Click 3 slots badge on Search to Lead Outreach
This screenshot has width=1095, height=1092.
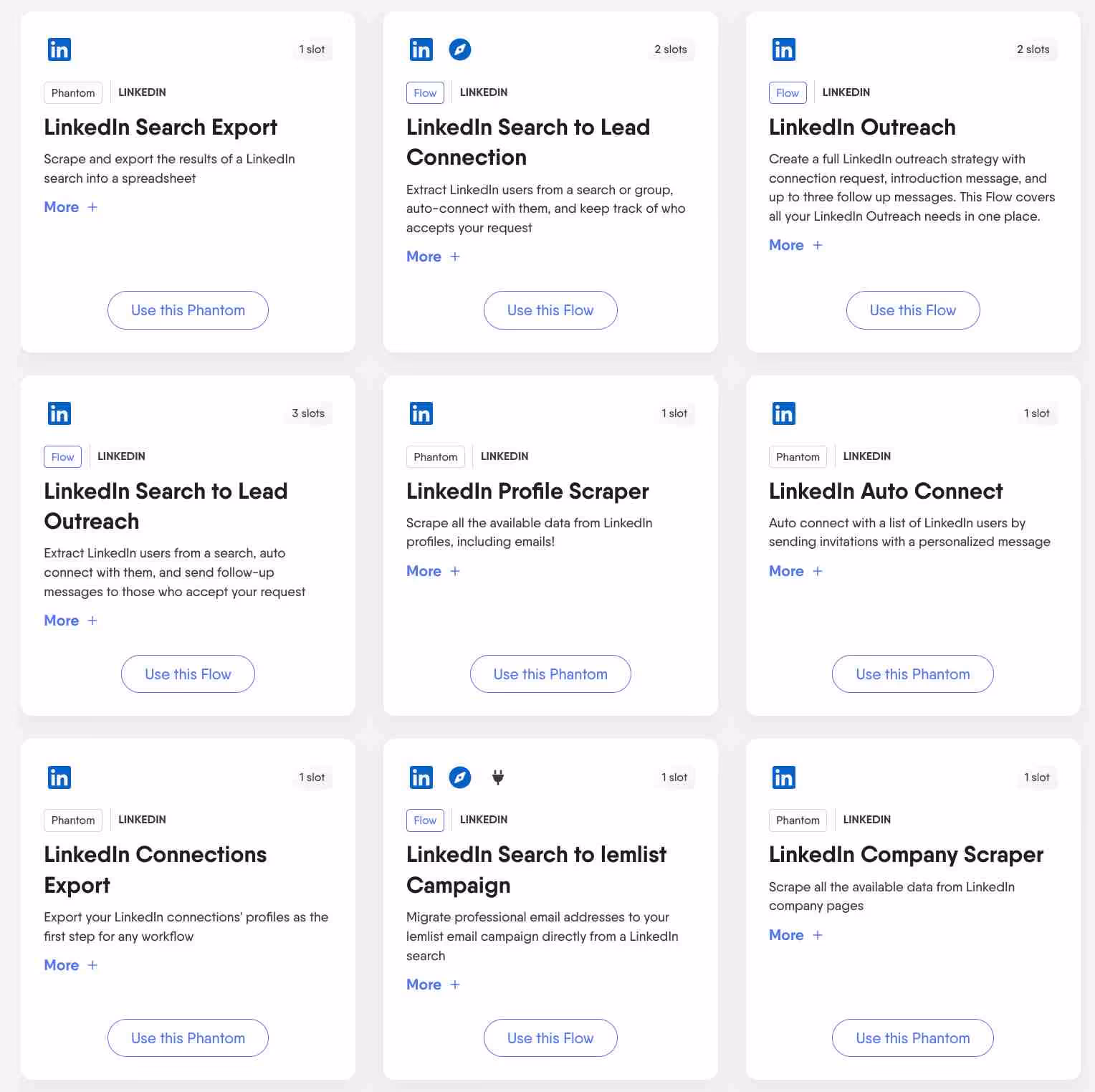point(308,413)
